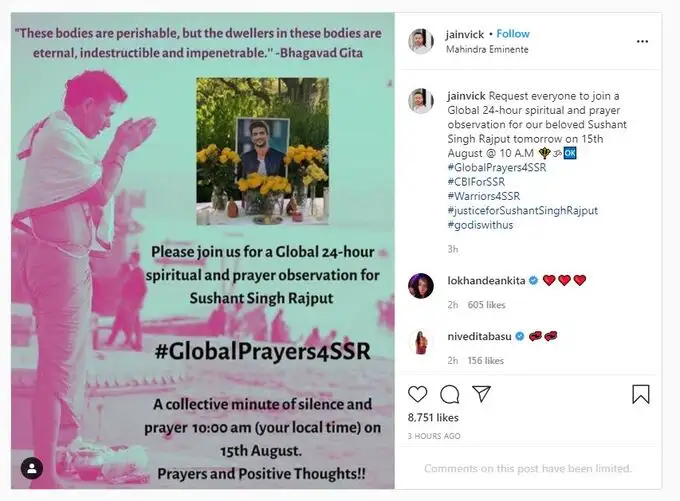The width and height of the screenshot is (680, 501).
Task: Save post with bookmark icon
Action: [641, 394]
